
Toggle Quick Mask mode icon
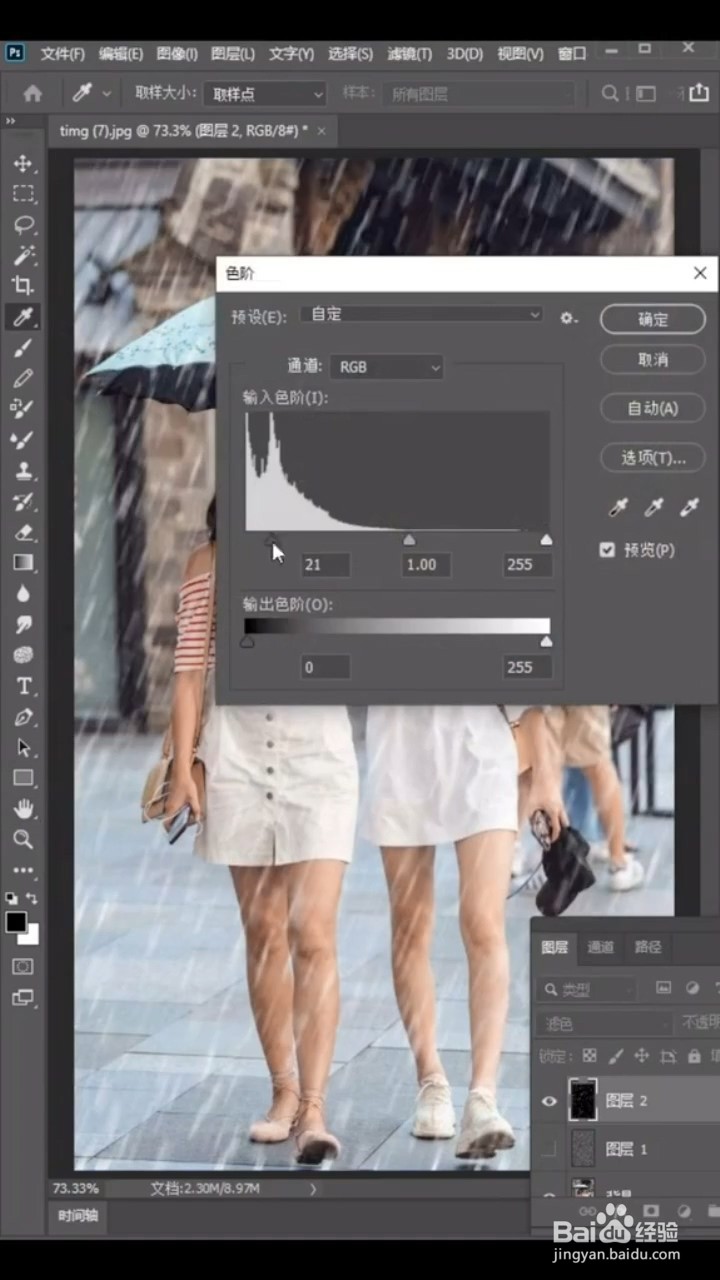tap(23, 967)
